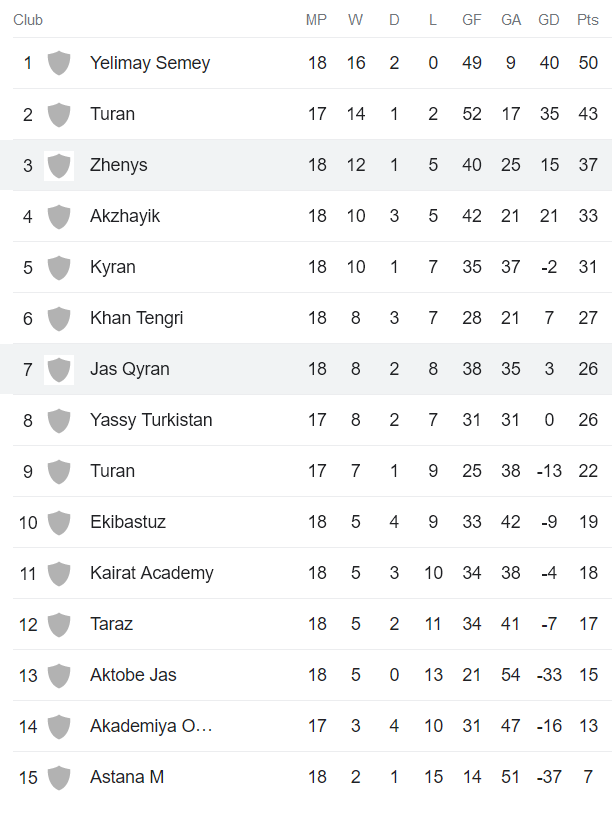Select the Jas Qyran crest icon

[x=59, y=369]
